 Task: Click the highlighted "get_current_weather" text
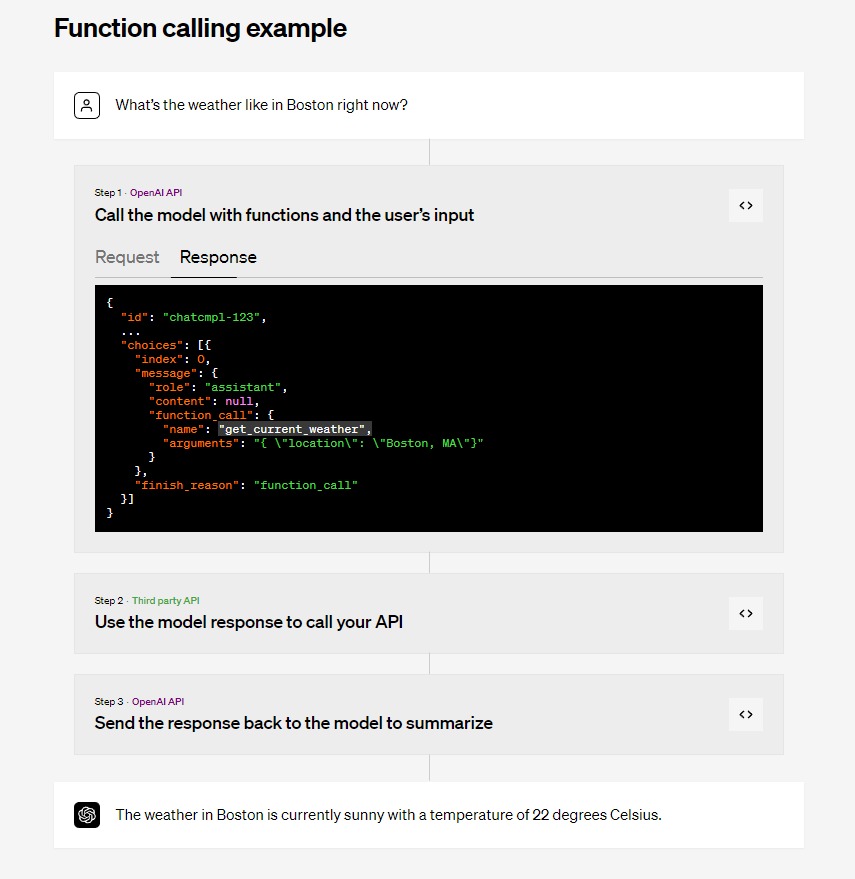click(x=294, y=429)
